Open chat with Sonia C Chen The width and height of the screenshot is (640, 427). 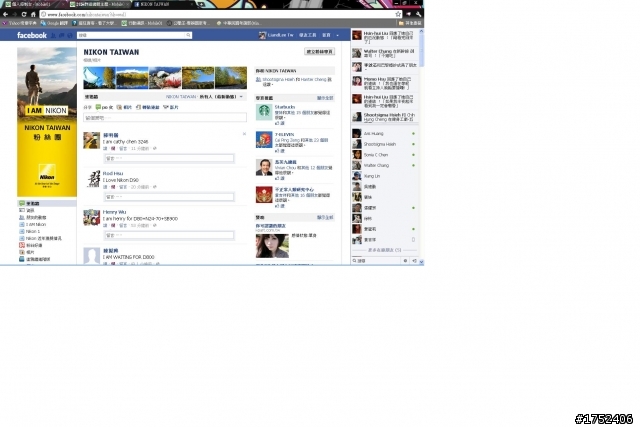point(384,155)
